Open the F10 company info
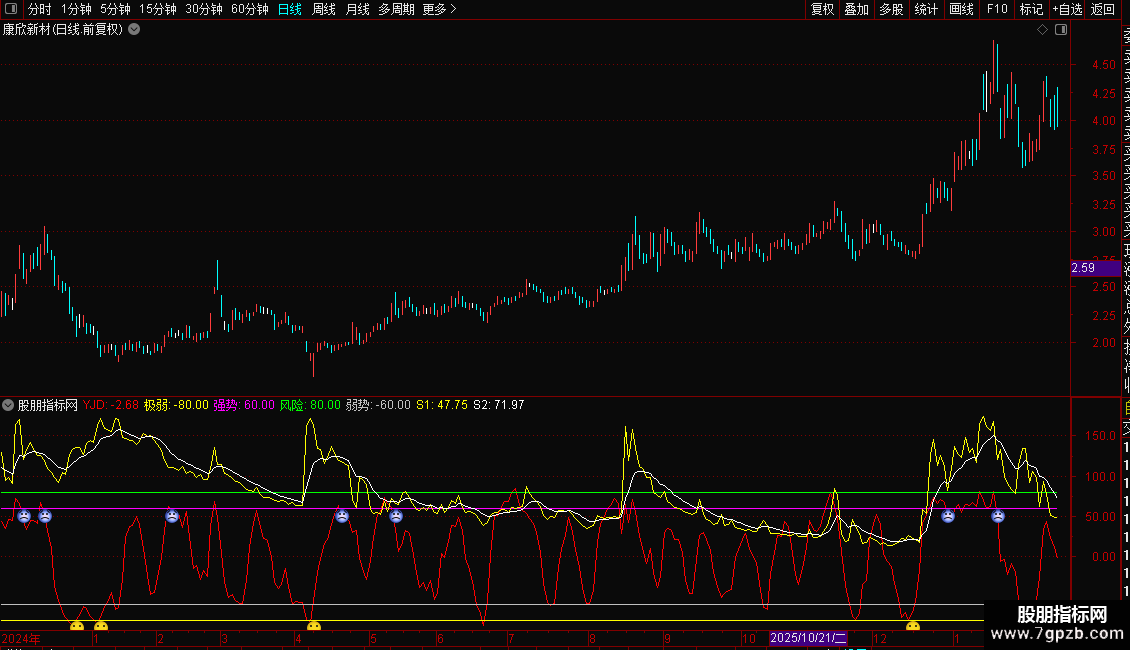 (x=996, y=9)
